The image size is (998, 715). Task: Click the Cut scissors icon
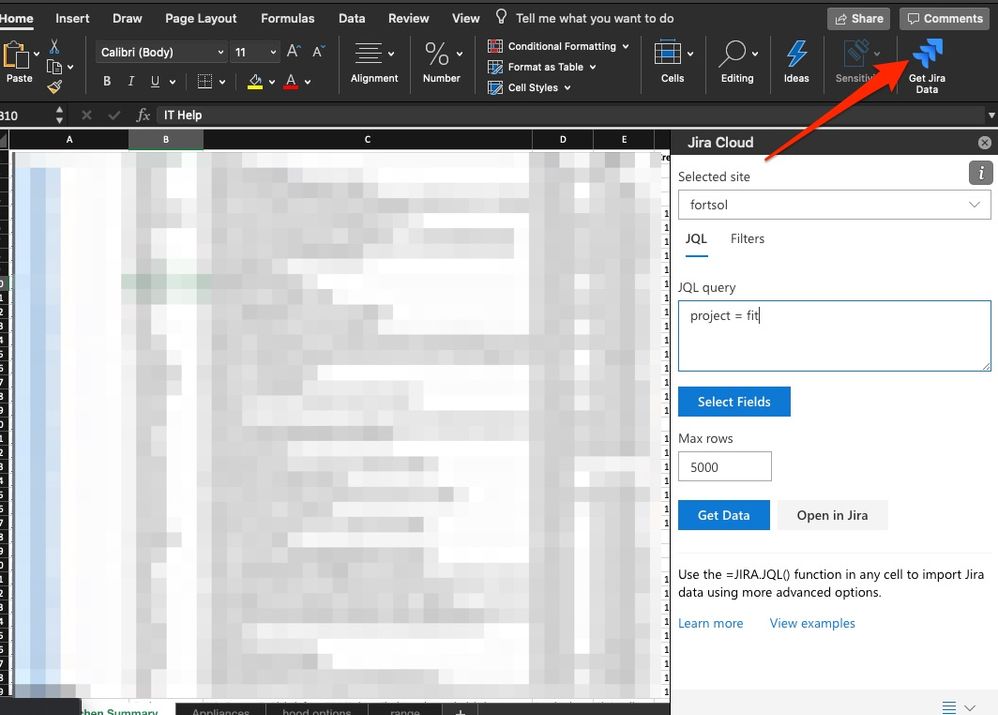[54, 46]
